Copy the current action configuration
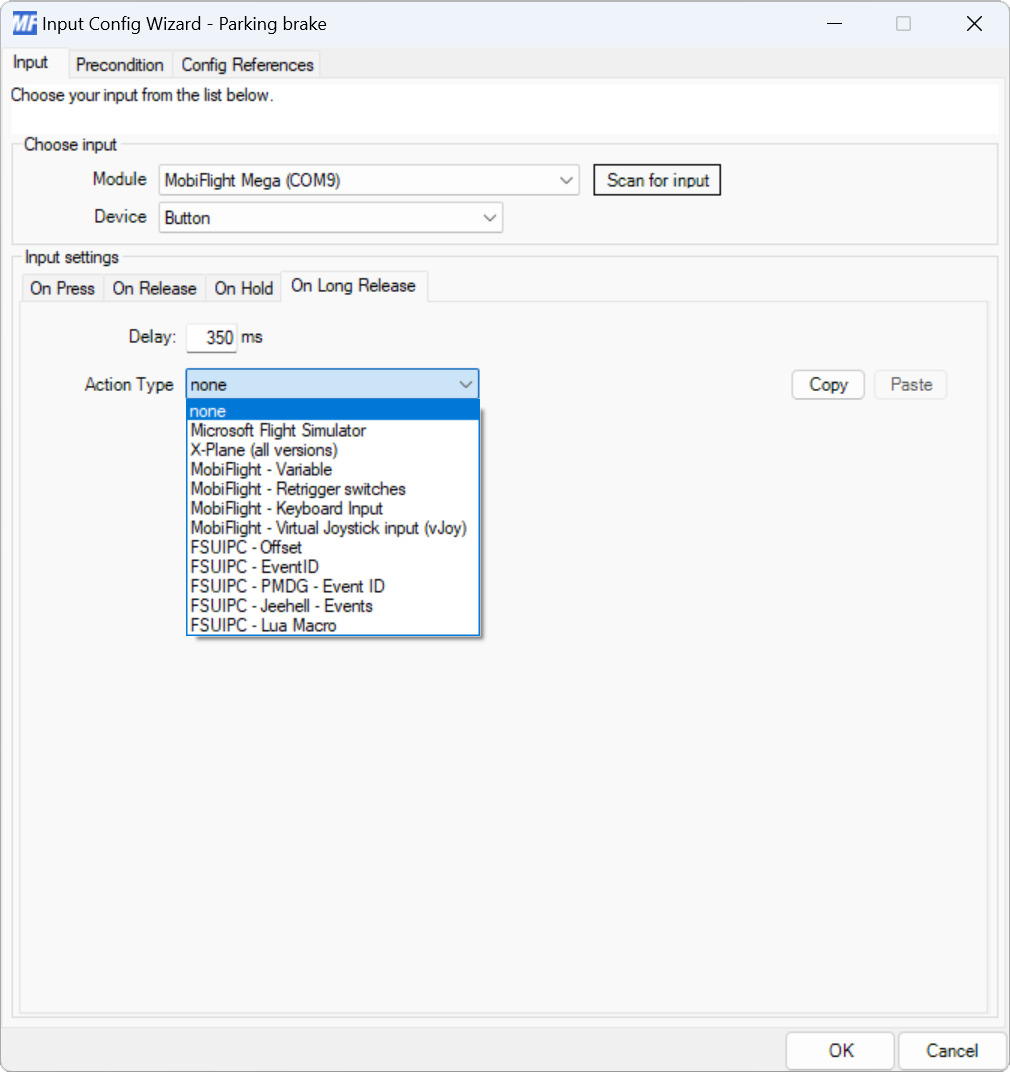Image resolution: width=1010 pixels, height=1072 pixels. tap(827, 384)
